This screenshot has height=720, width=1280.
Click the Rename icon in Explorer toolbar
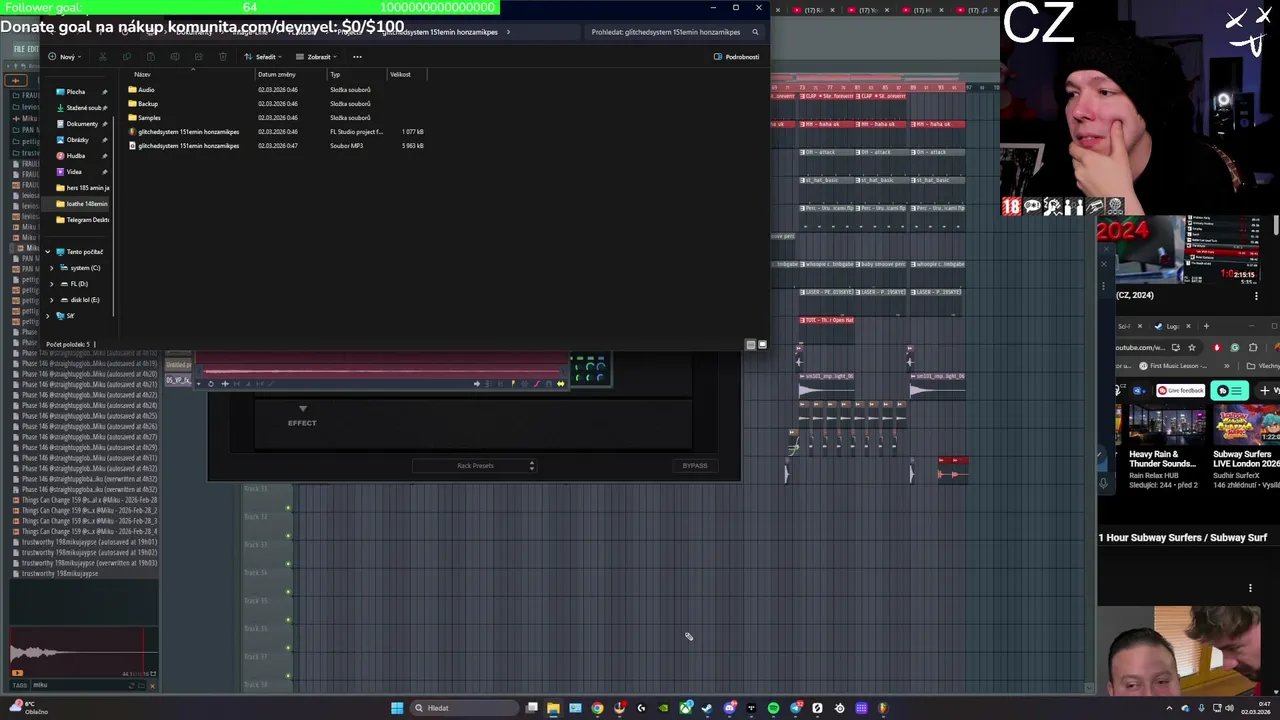click(x=175, y=57)
